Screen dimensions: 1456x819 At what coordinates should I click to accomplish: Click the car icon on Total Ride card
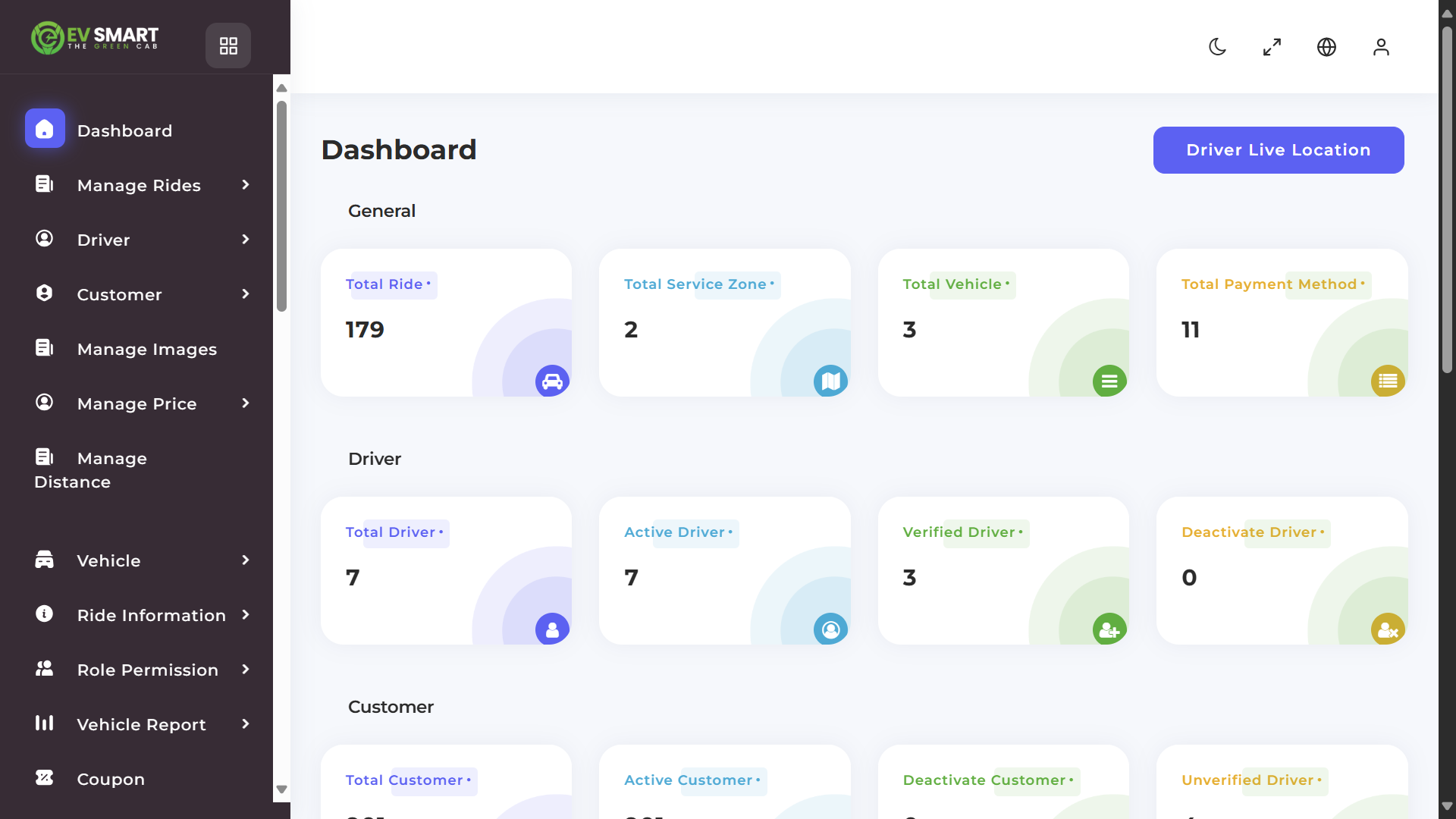tap(552, 381)
